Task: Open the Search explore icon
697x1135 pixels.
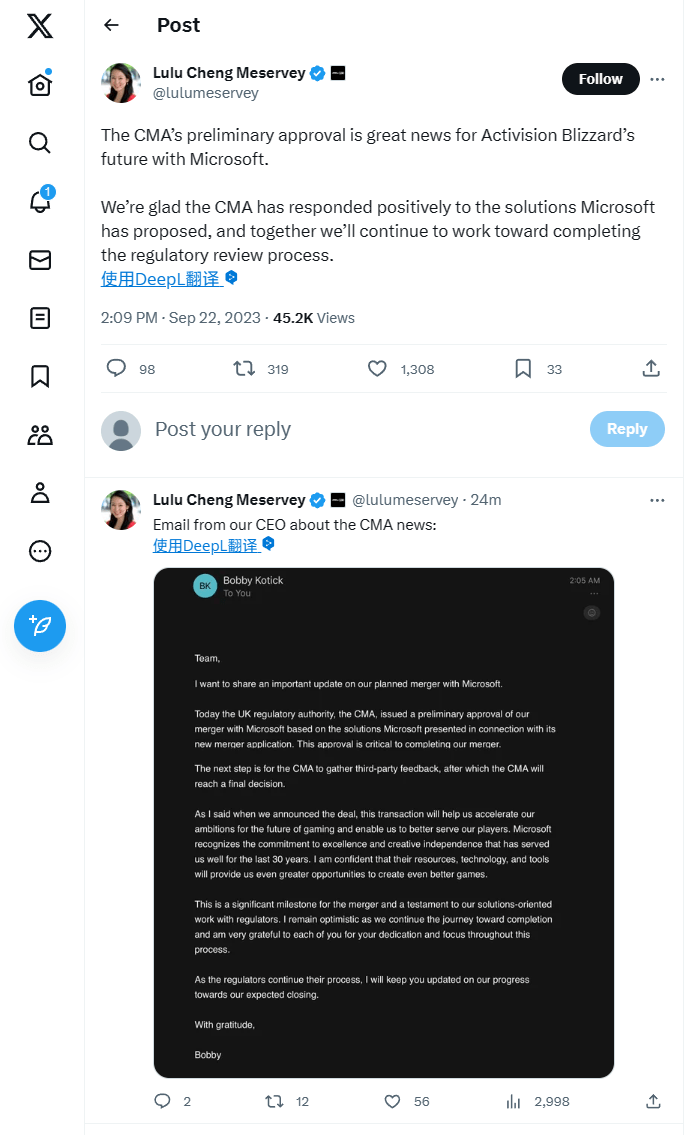Action: pos(40,143)
